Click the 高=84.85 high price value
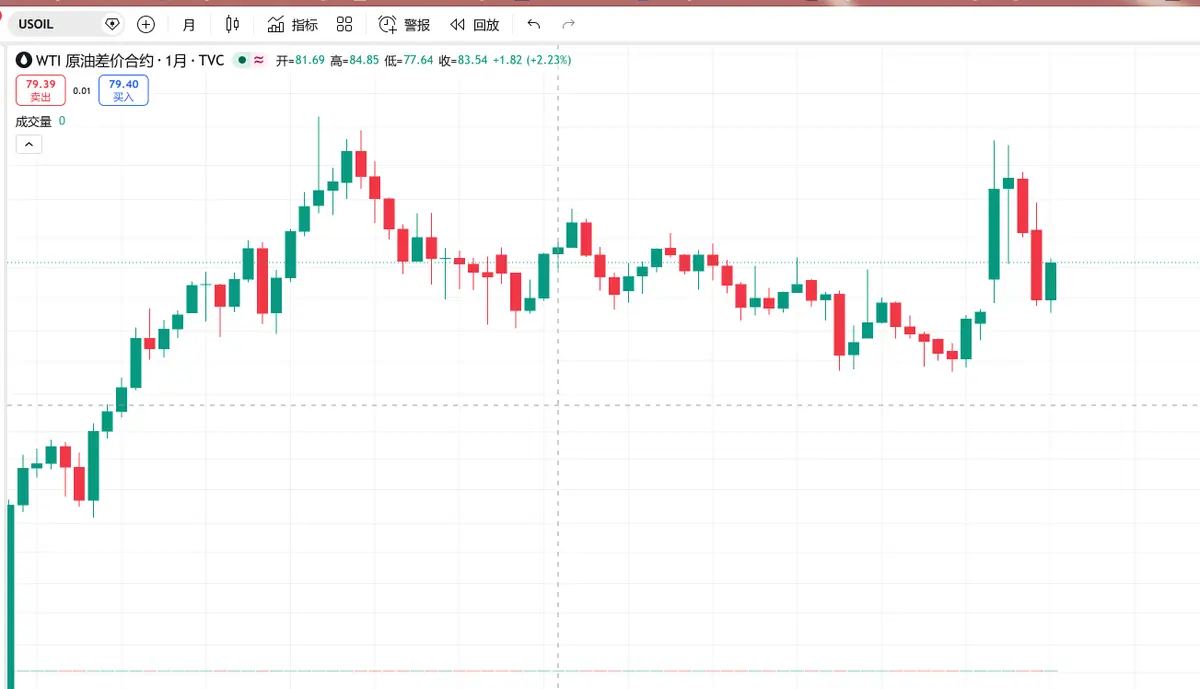 pos(354,60)
